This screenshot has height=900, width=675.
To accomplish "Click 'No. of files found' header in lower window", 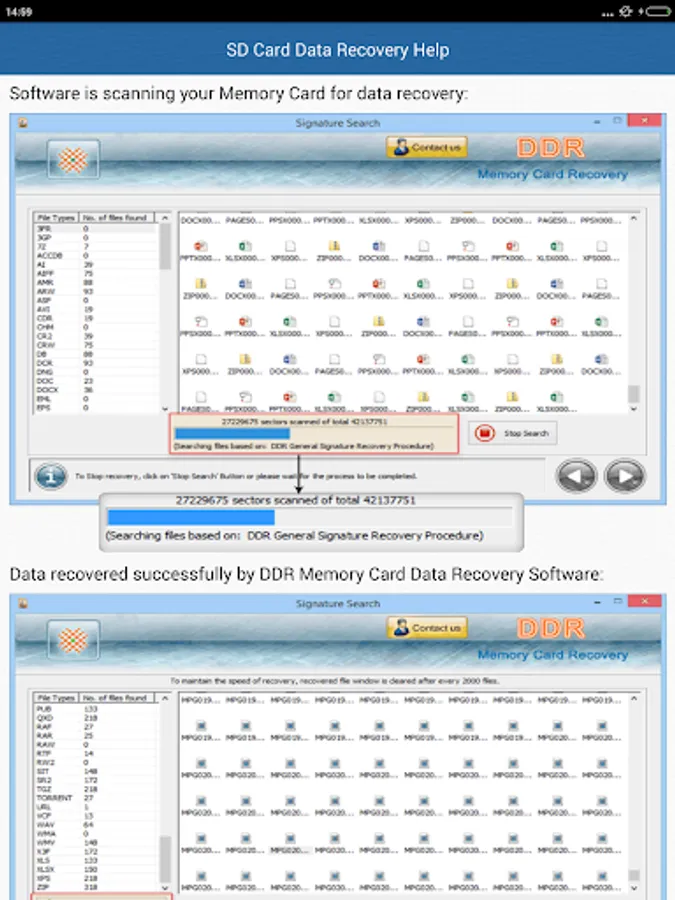I will (x=117, y=698).
